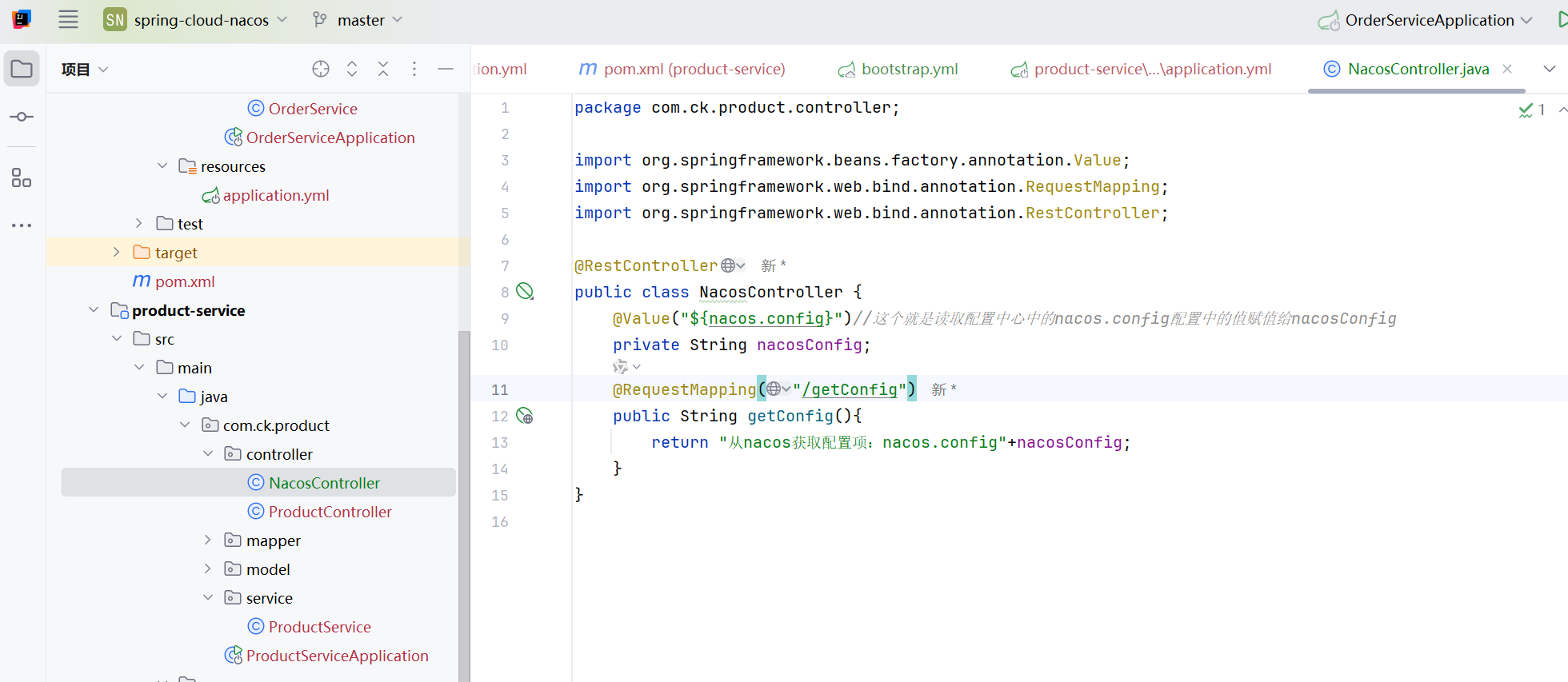Switch to pom.xml (product-service) tab
Screen dimensions: 1568x682
[x=682, y=69]
